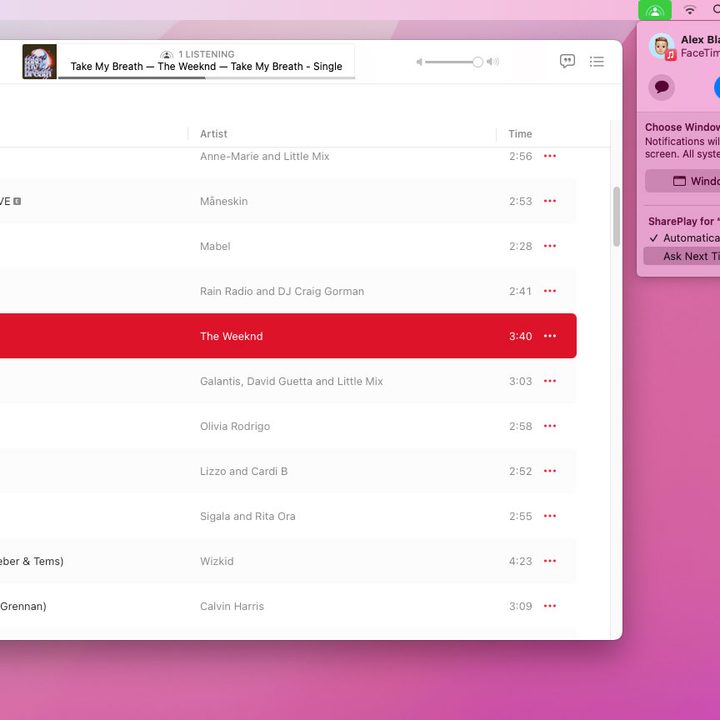The height and width of the screenshot is (720, 720).
Task: Click the Lizzo and Cardi B artist text
Action: (243, 471)
